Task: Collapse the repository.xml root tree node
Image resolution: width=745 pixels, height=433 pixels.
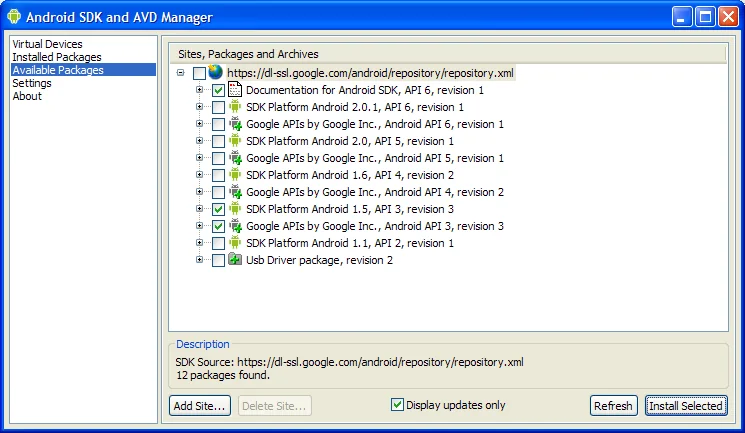Action: [180, 73]
